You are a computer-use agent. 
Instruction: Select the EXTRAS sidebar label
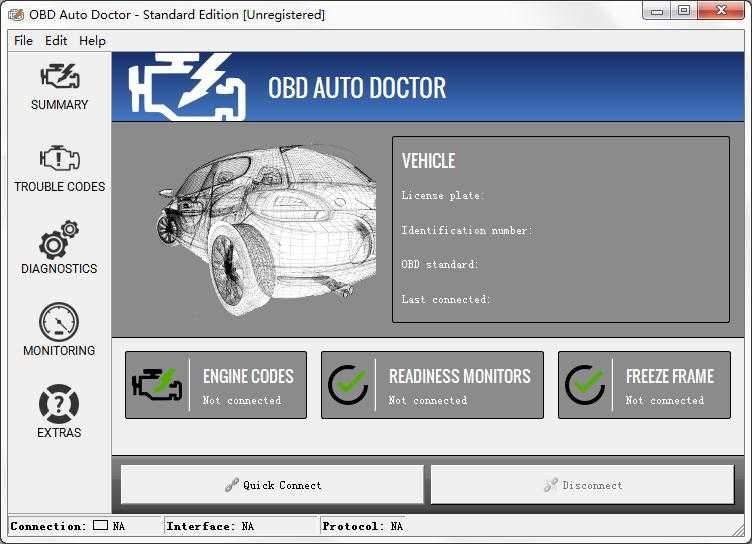point(59,433)
